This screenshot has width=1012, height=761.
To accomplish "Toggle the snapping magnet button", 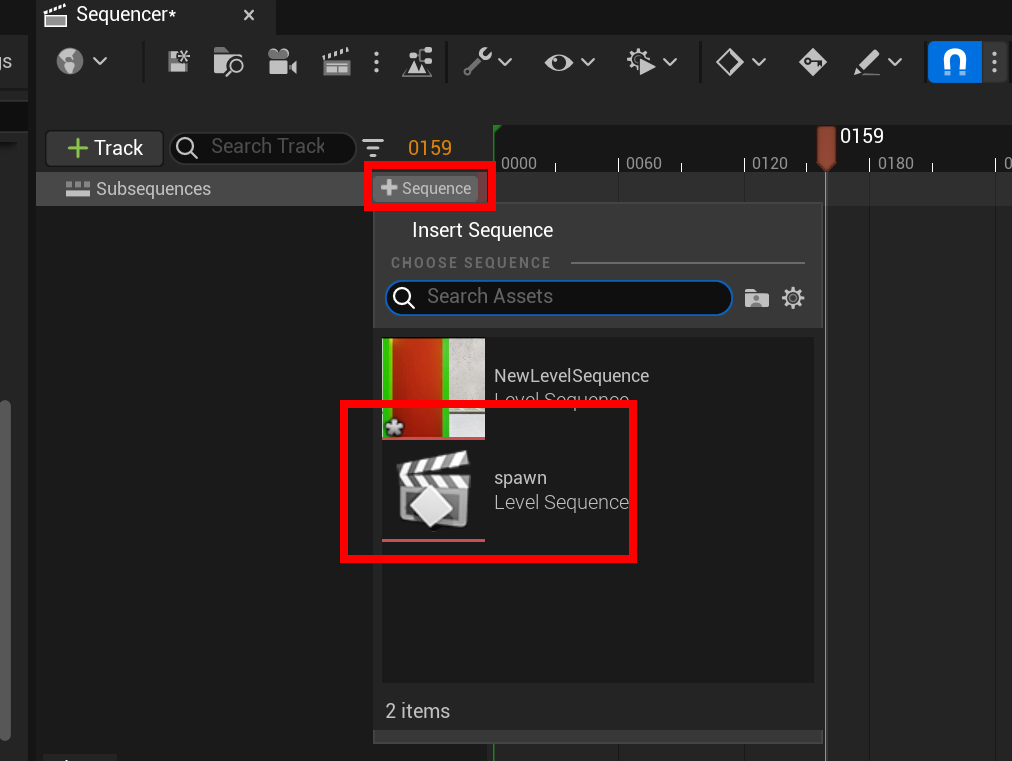I will [955, 62].
